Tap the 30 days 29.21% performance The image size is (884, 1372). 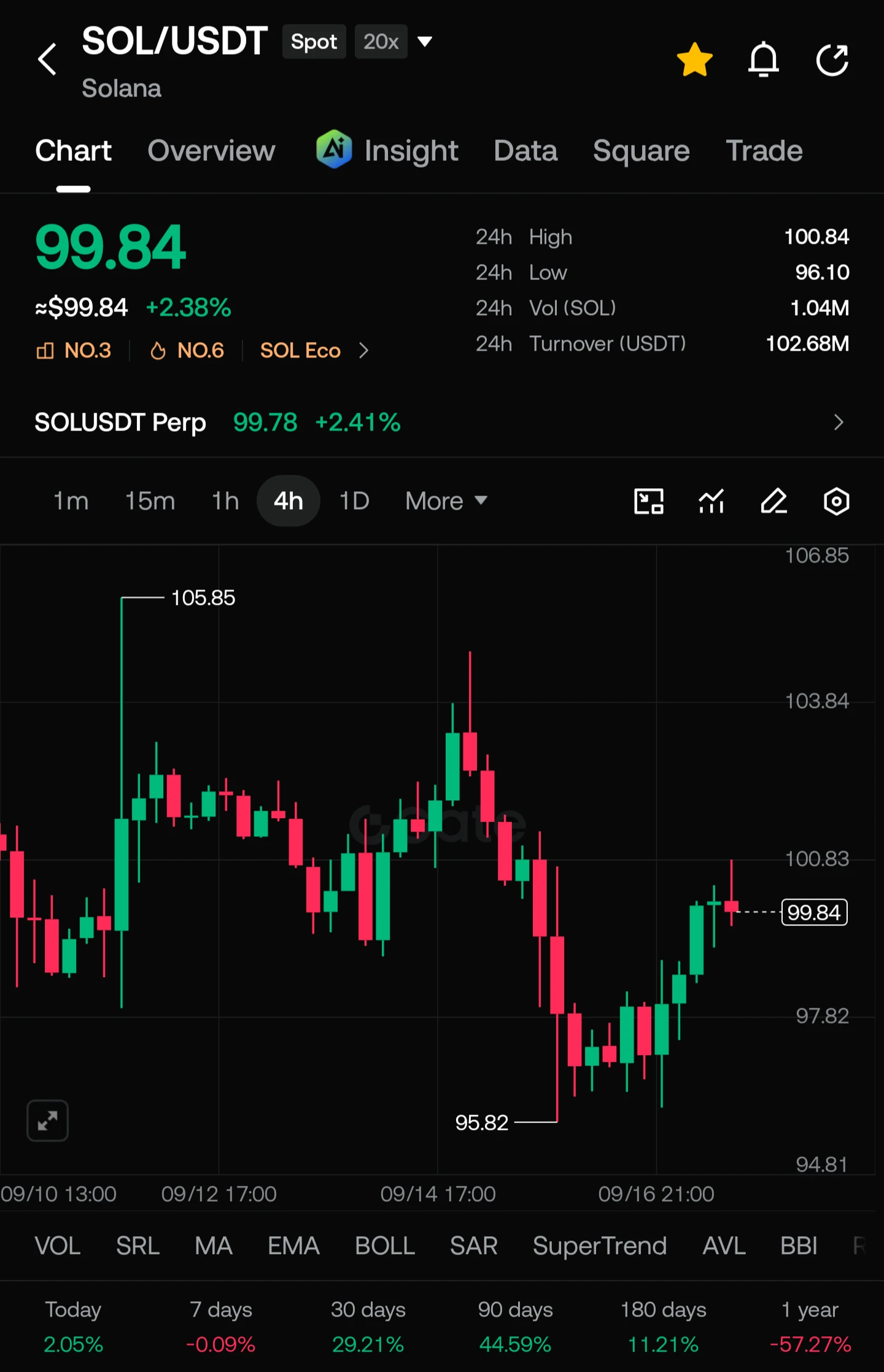[x=368, y=1327]
